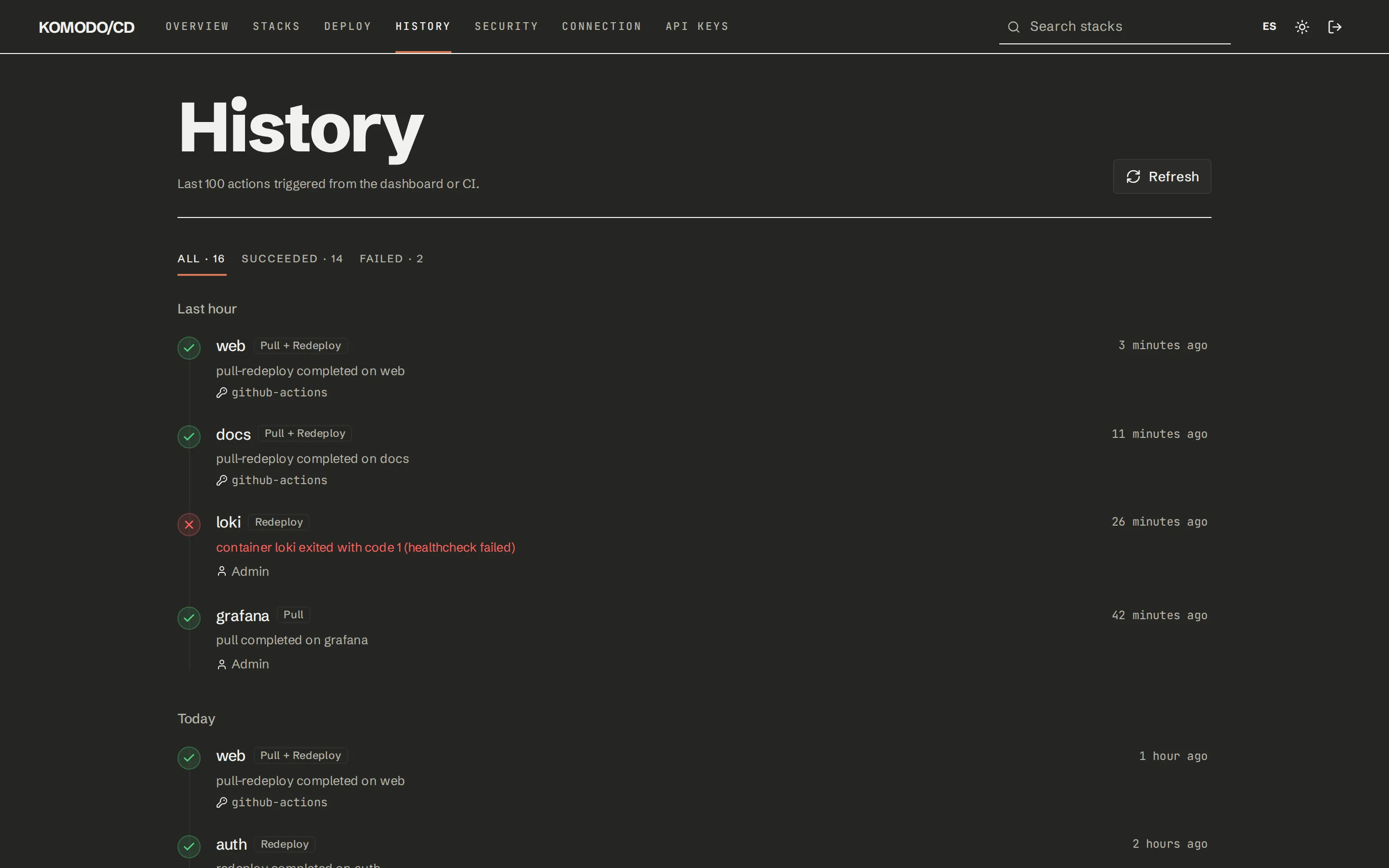The image size is (1389, 868).
Task: Click the Pull + Redeploy badge next to docs
Action: pos(305,434)
